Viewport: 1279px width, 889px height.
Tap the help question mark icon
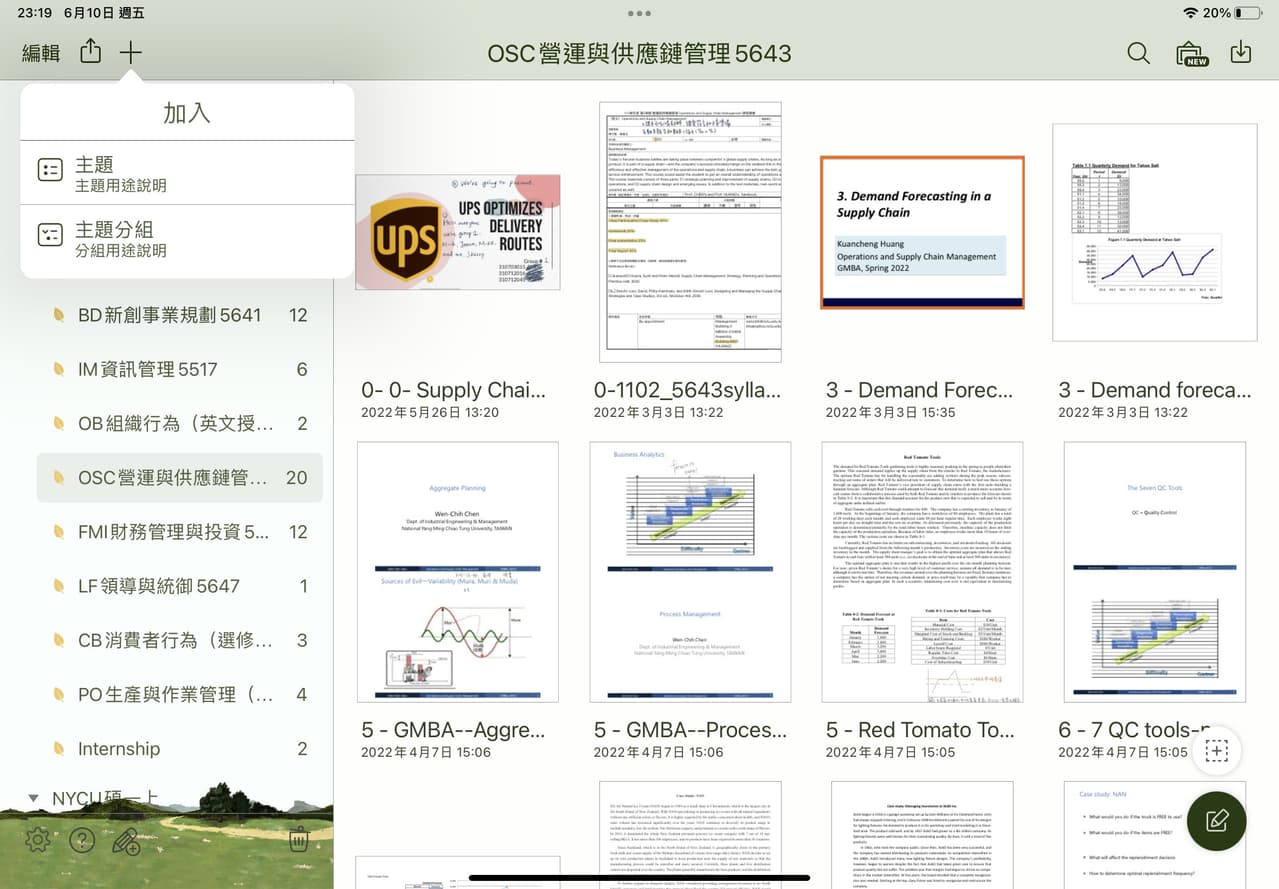coord(82,840)
